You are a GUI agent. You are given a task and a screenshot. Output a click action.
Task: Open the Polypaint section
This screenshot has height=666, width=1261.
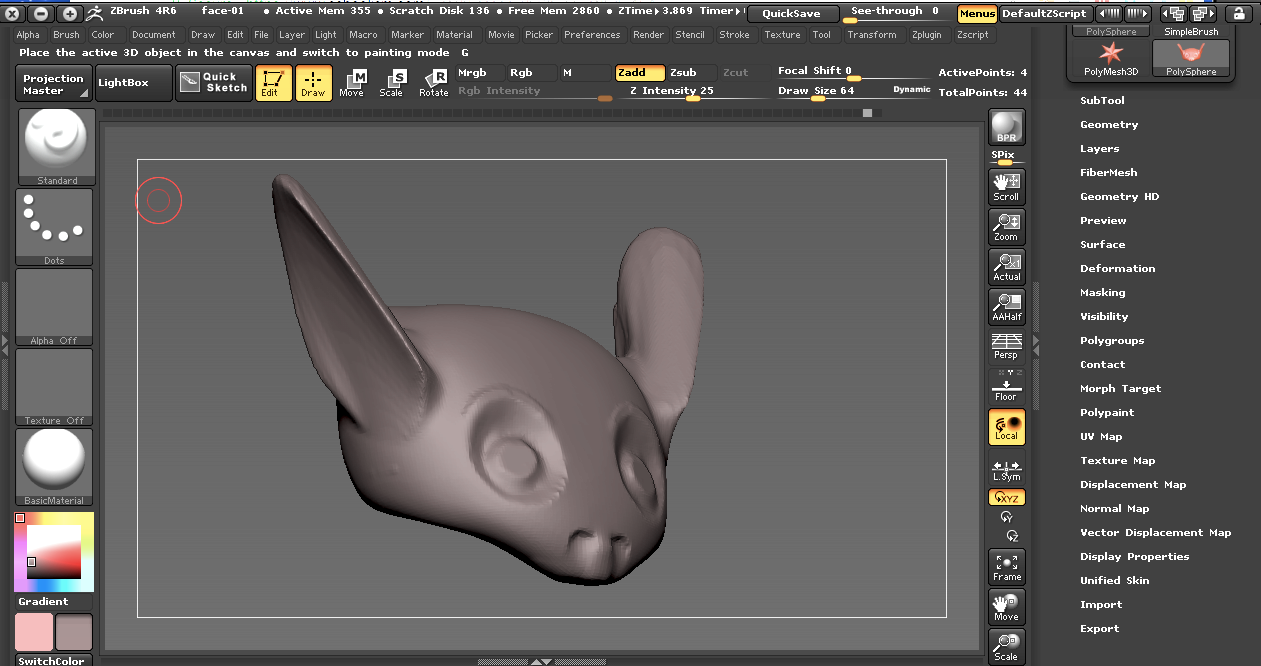click(x=1107, y=413)
